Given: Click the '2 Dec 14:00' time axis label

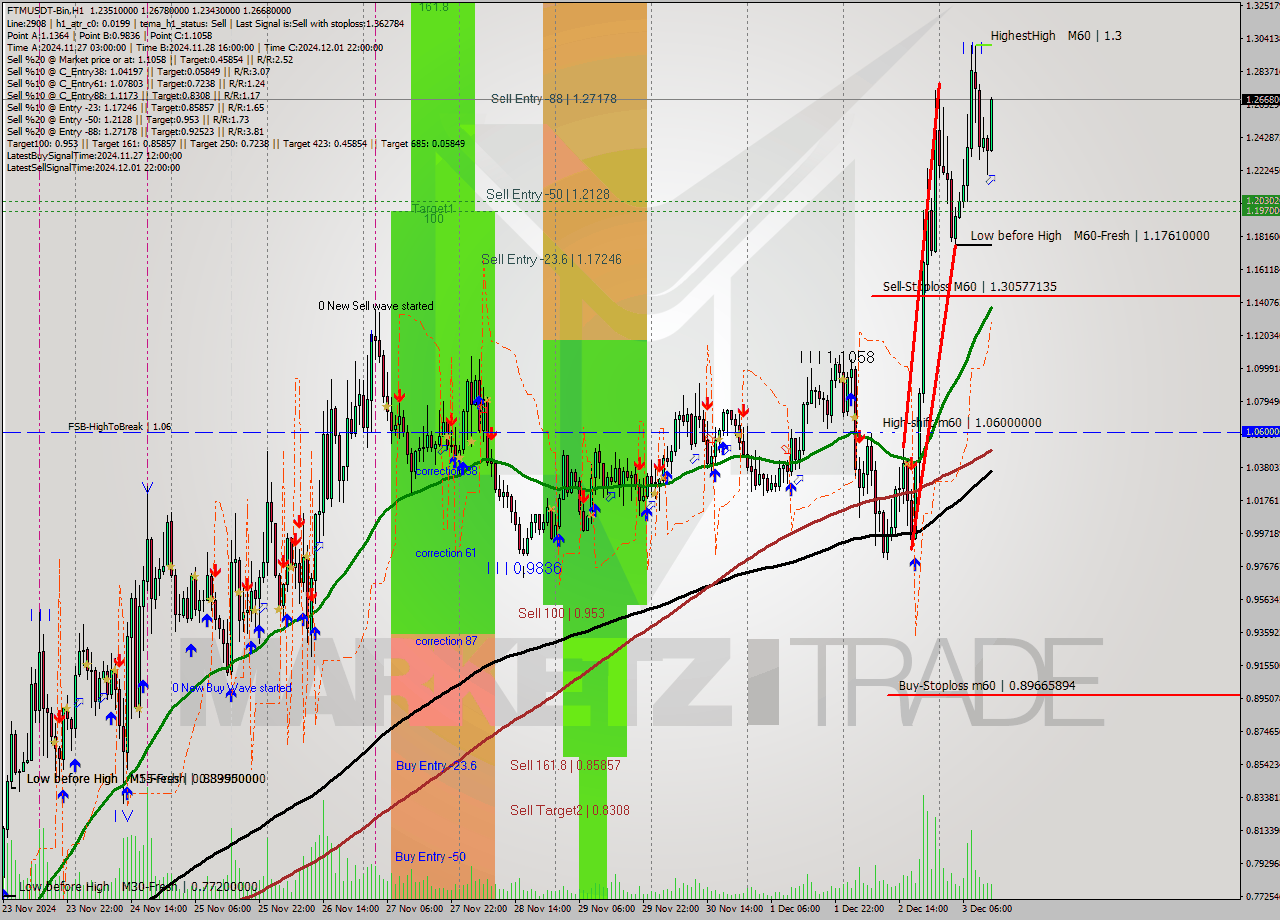Looking at the screenshot, I should 926,909.
